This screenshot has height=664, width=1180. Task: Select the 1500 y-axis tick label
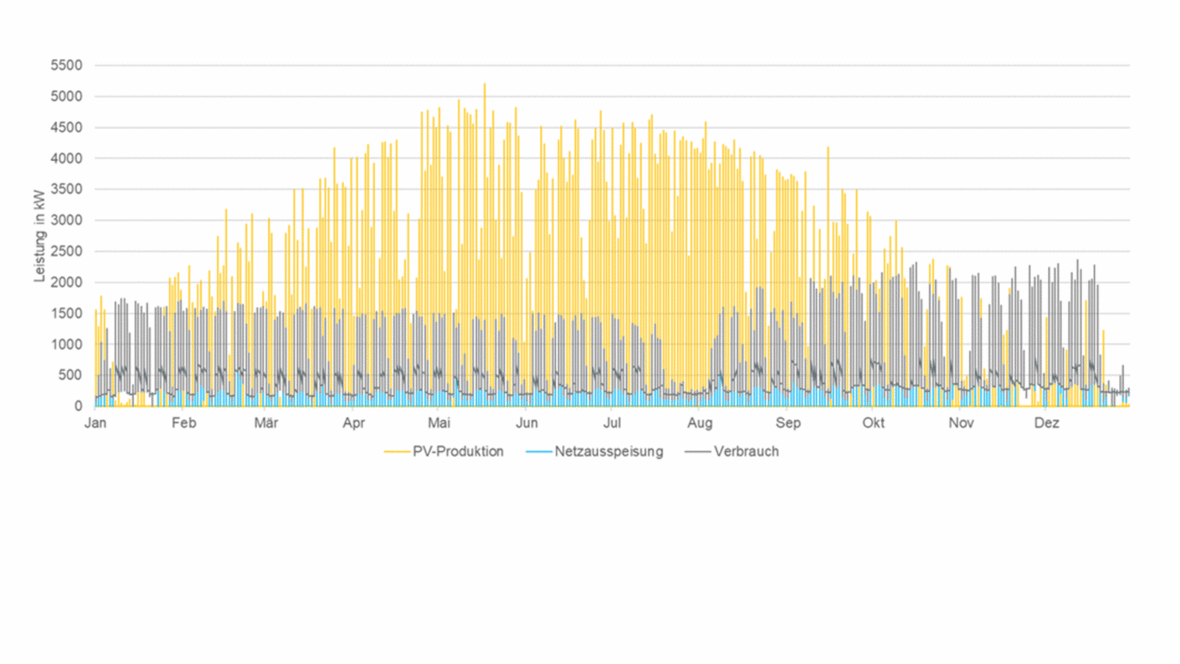(x=67, y=313)
